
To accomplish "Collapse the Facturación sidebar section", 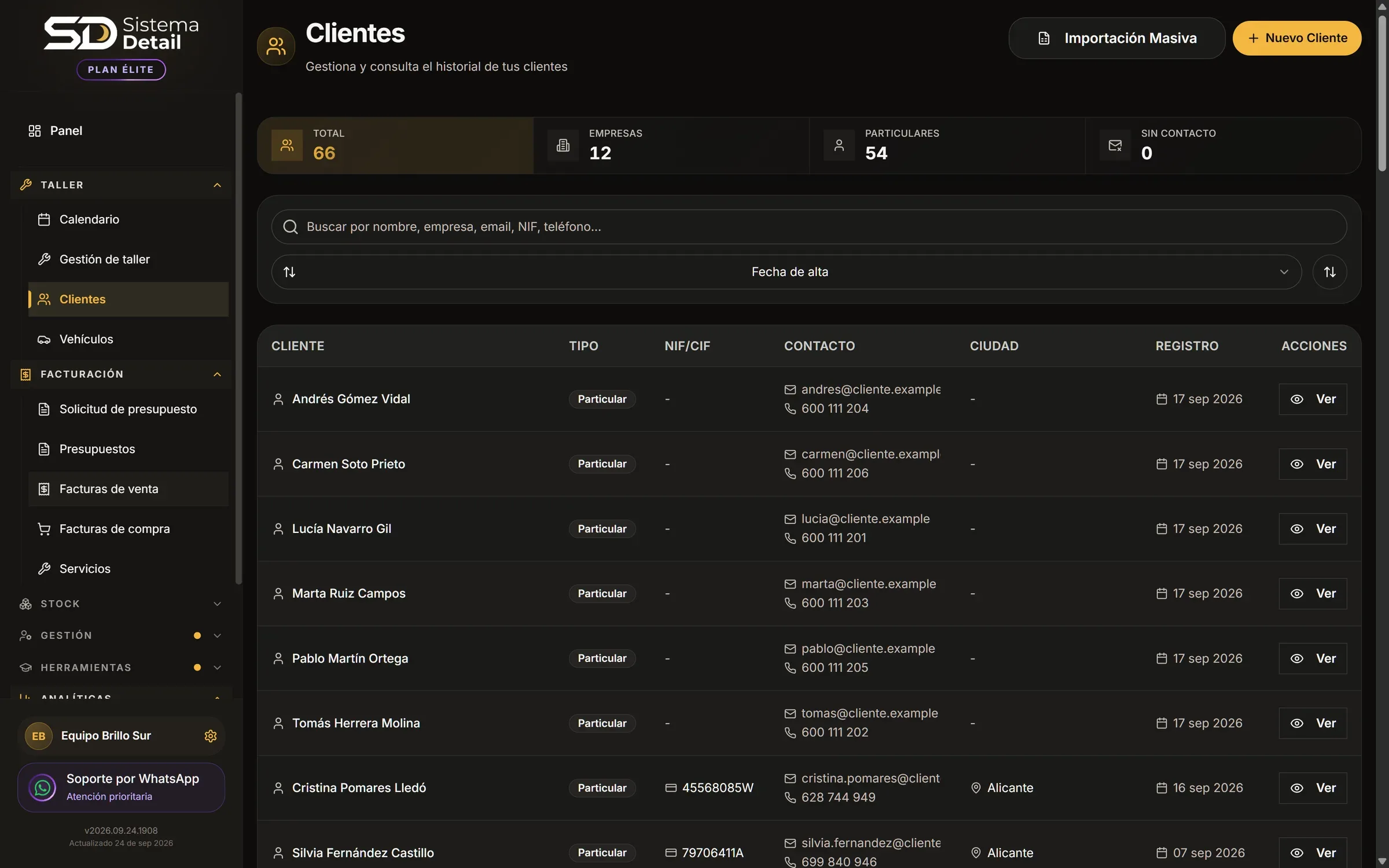I will [x=121, y=374].
